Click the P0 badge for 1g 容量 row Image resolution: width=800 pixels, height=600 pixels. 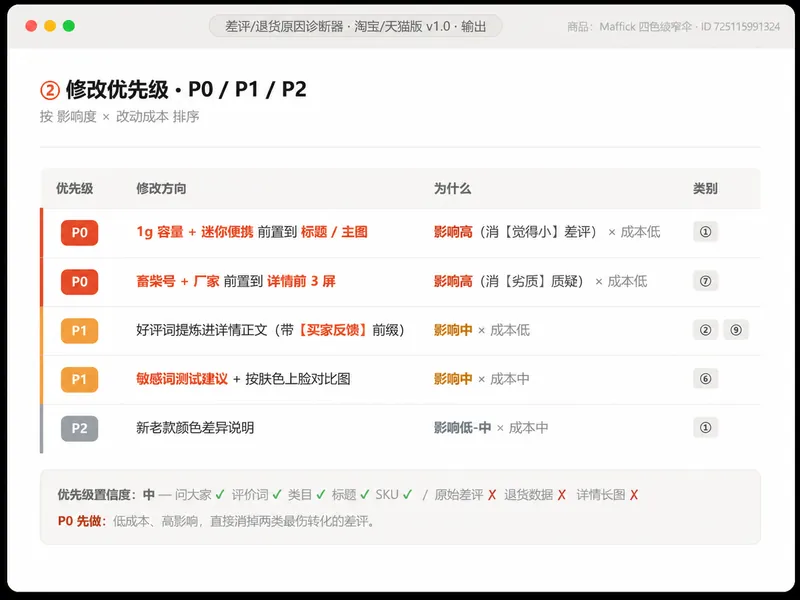tap(79, 233)
